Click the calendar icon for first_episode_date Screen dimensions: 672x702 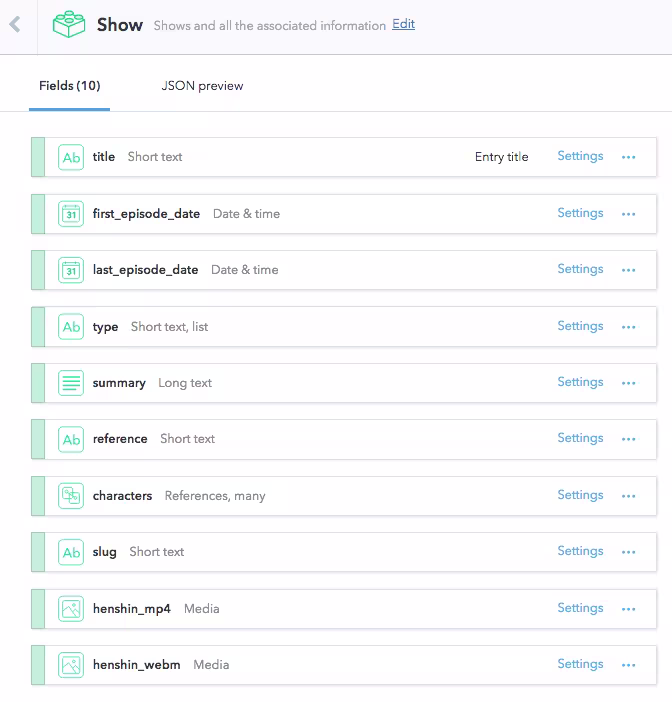pyautogui.click(x=71, y=214)
